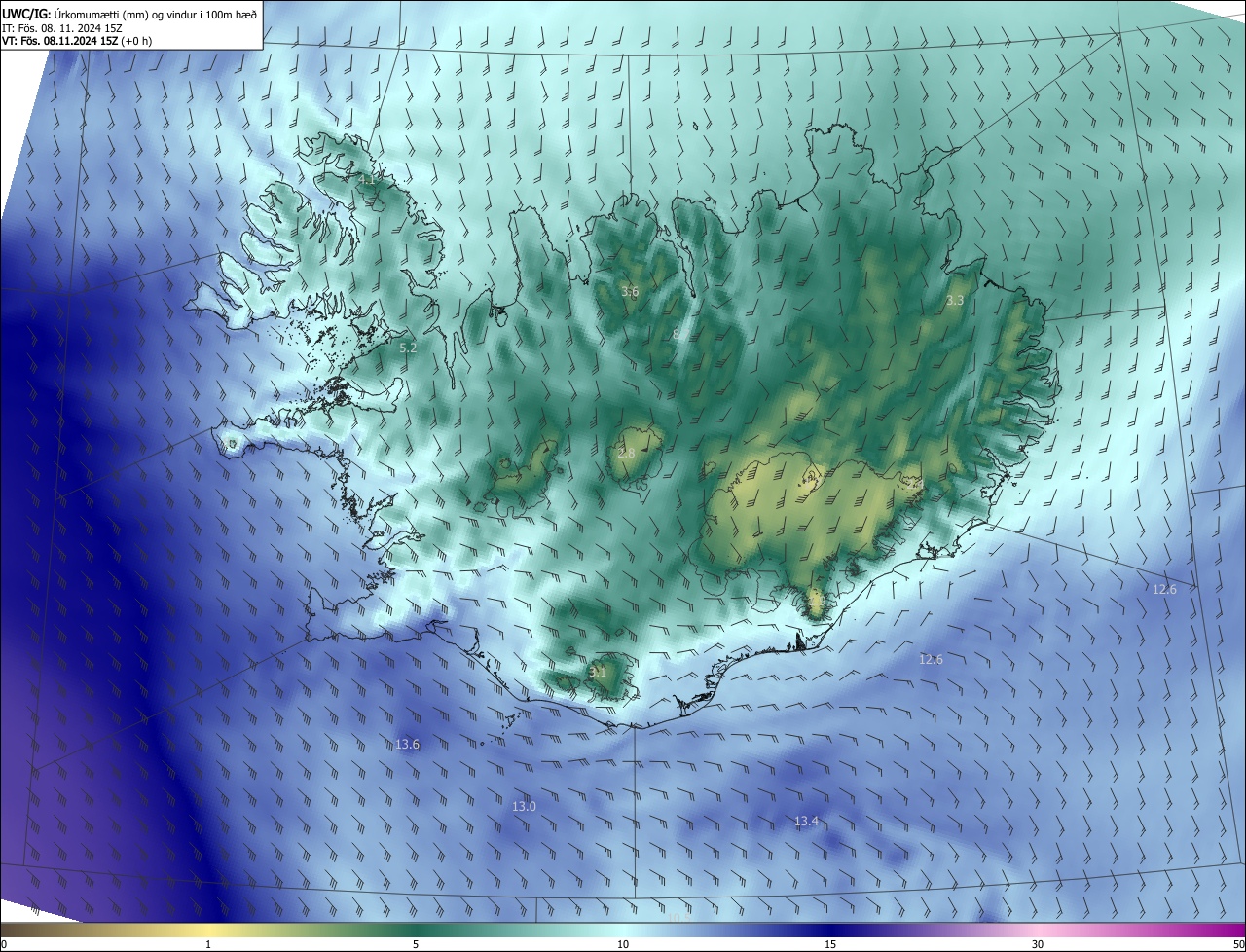Click the colorbar tick label 30
1246x952 pixels.
pos(1038,945)
